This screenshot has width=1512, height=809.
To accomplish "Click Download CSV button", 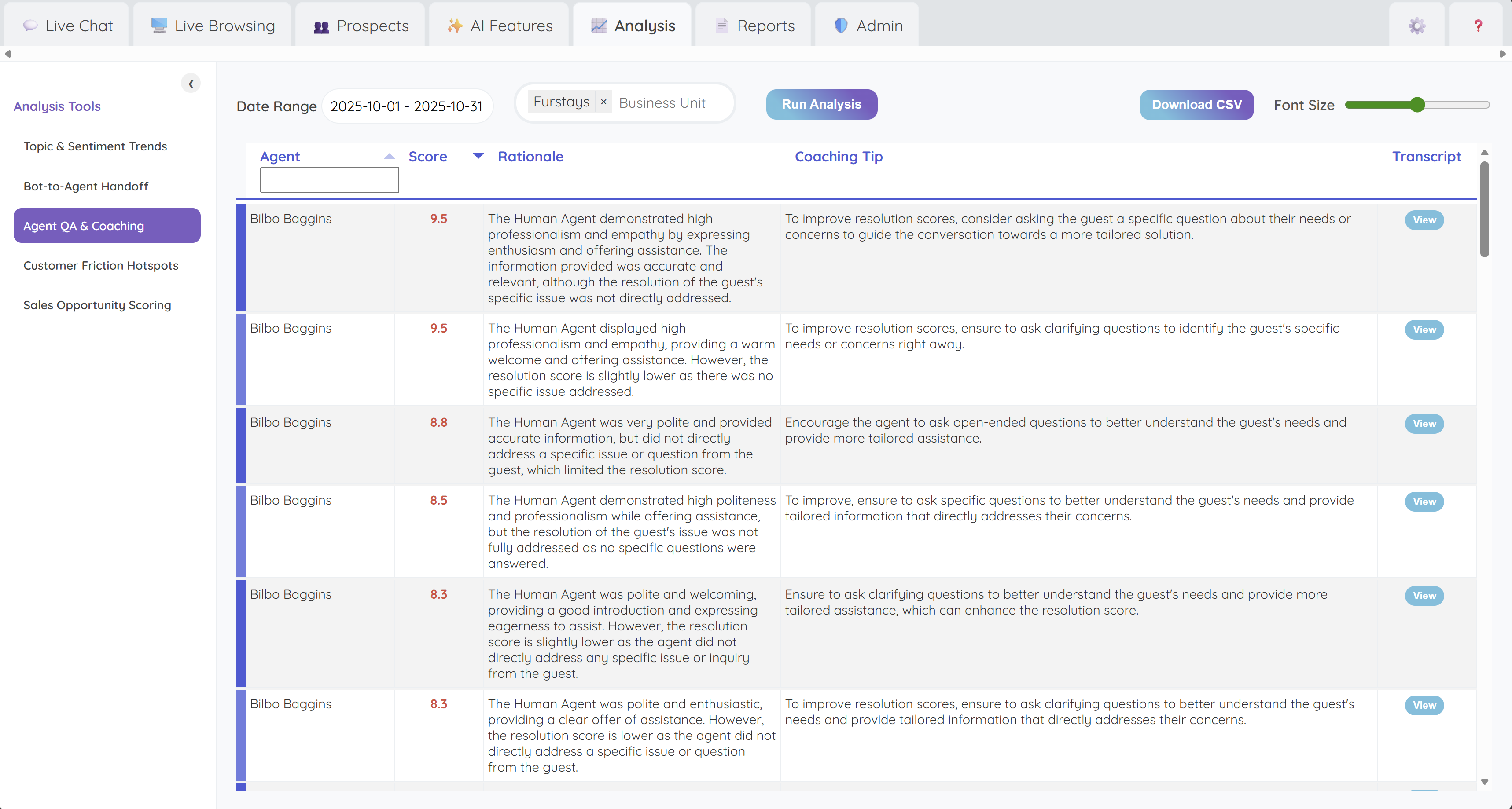I will click(x=1196, y=105).
